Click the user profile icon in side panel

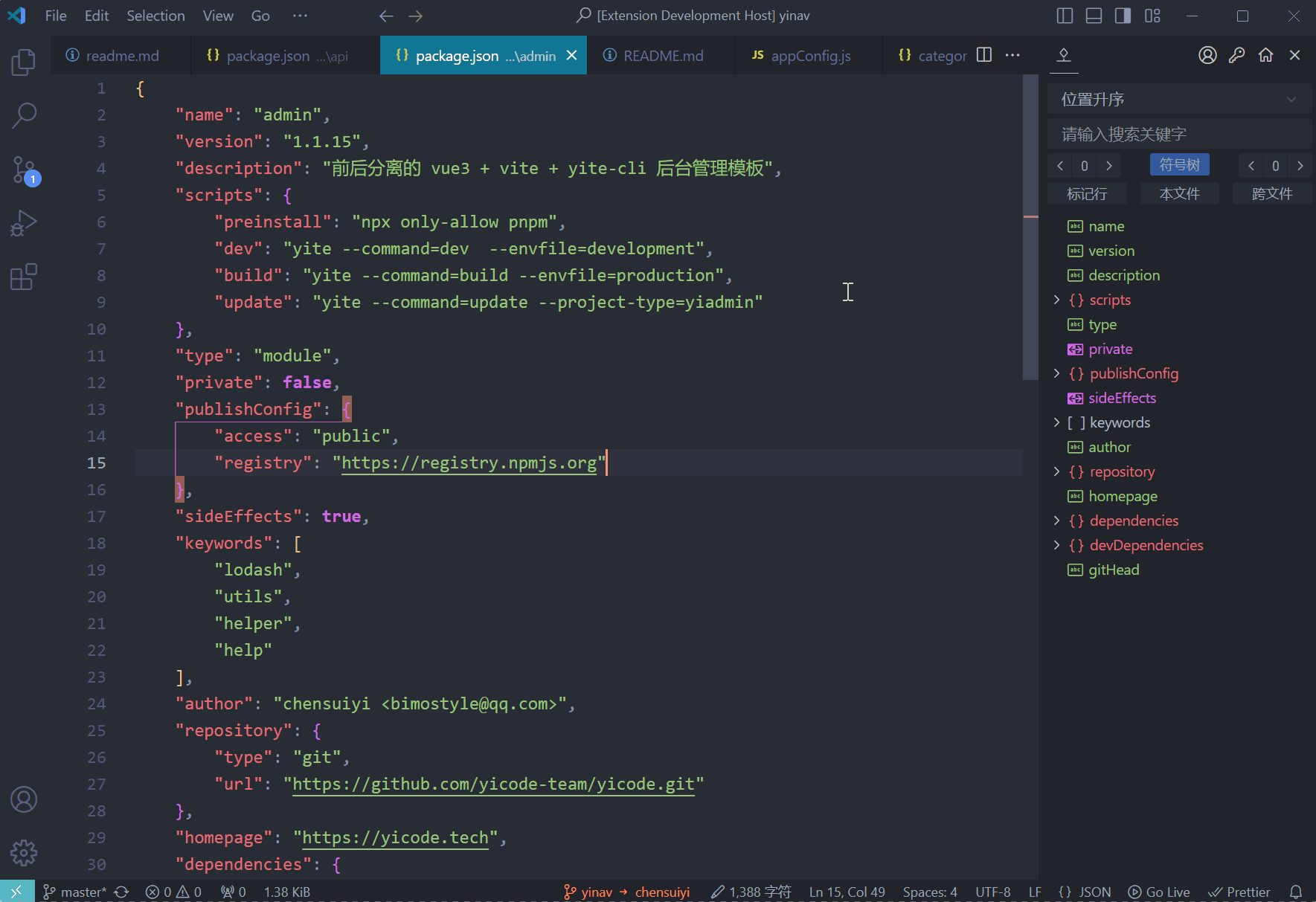pos(1207,55)
